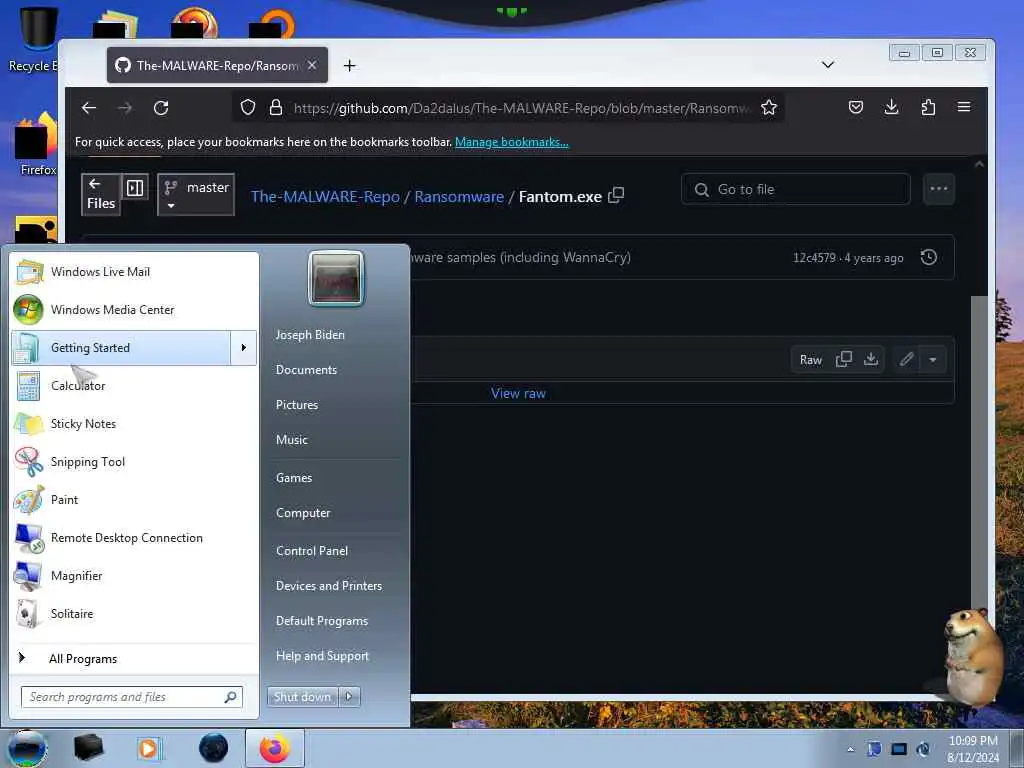The width and height of the screenshot is (1024, 768).
Task: Open Windows Live Mail from Start menu
Action: click(134, 272)
